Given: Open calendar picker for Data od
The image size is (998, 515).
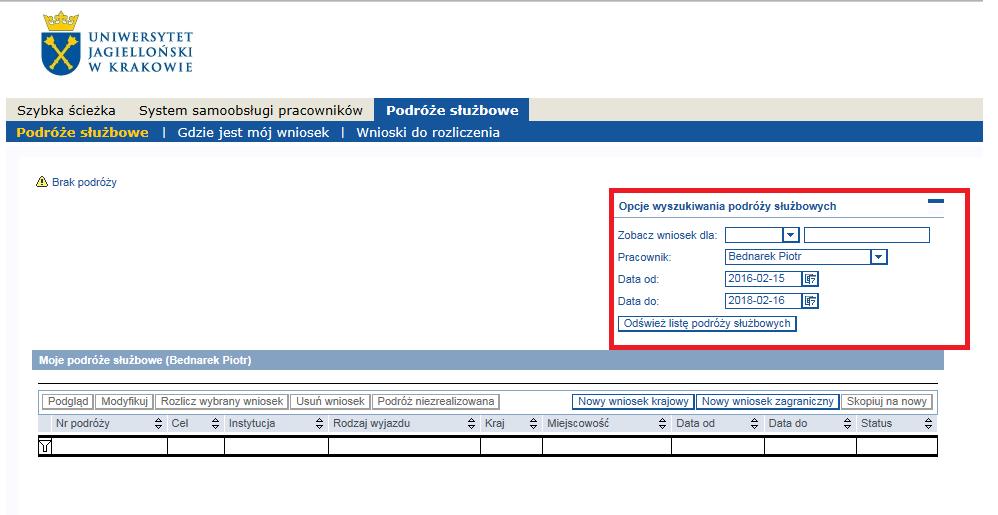Looking at the screenshot, I should point(810,279).
